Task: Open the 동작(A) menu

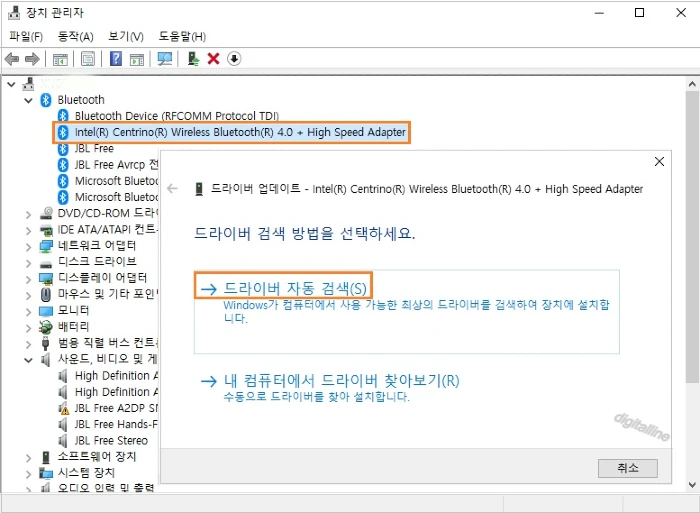Action: coord(75,36)
